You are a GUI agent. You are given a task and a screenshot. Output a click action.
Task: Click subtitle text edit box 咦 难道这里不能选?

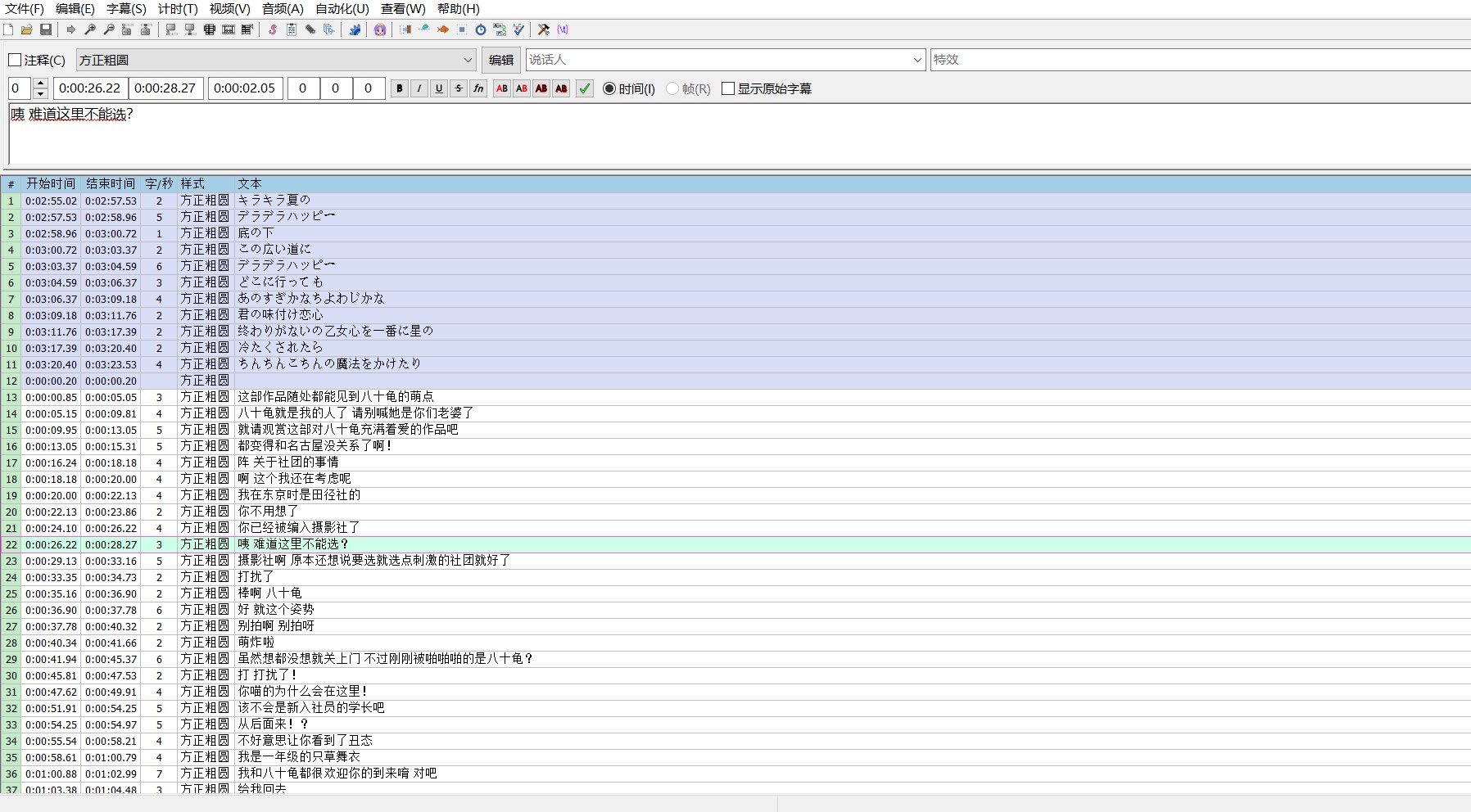(x=740, y=134)
